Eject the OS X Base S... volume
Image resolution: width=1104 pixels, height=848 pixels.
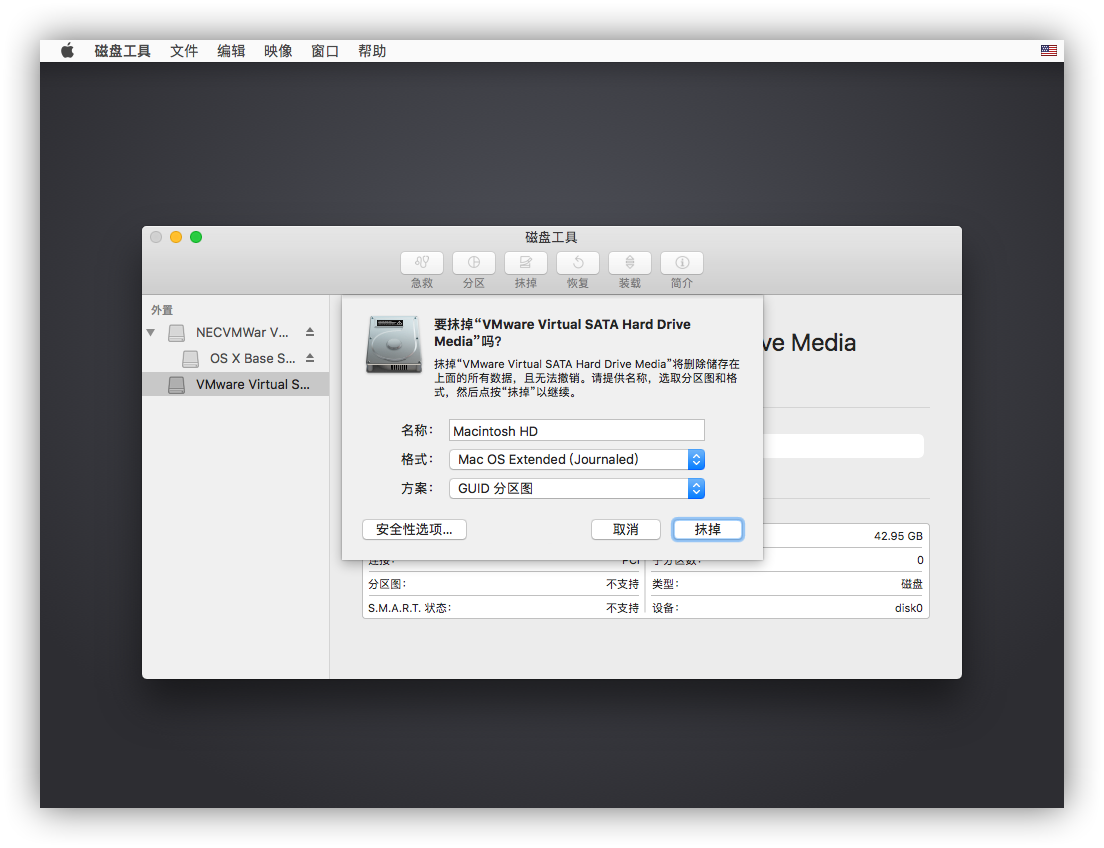pyautogui.click(x=310, y=358)
